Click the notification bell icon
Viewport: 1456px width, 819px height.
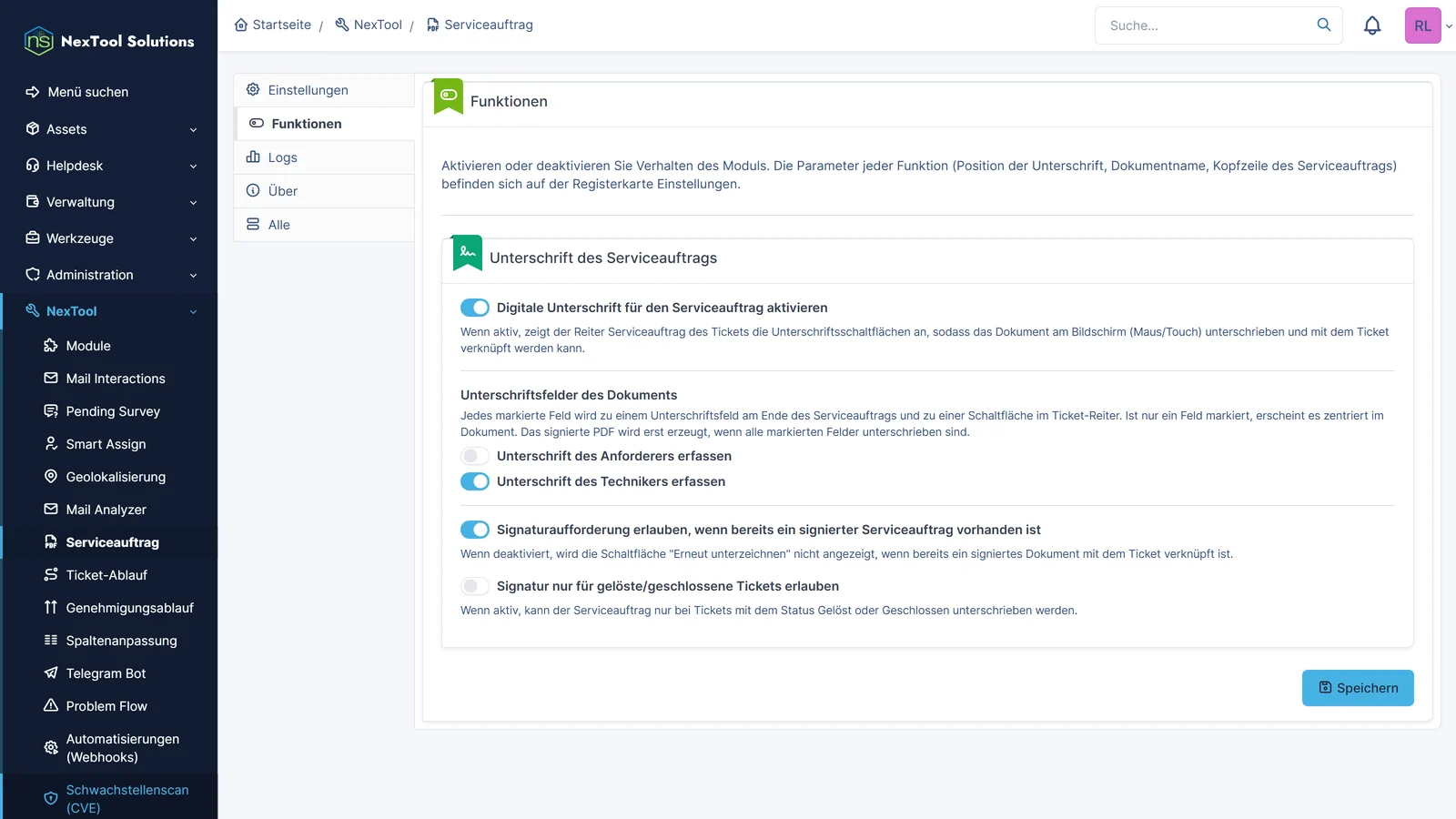point(1372,25)
